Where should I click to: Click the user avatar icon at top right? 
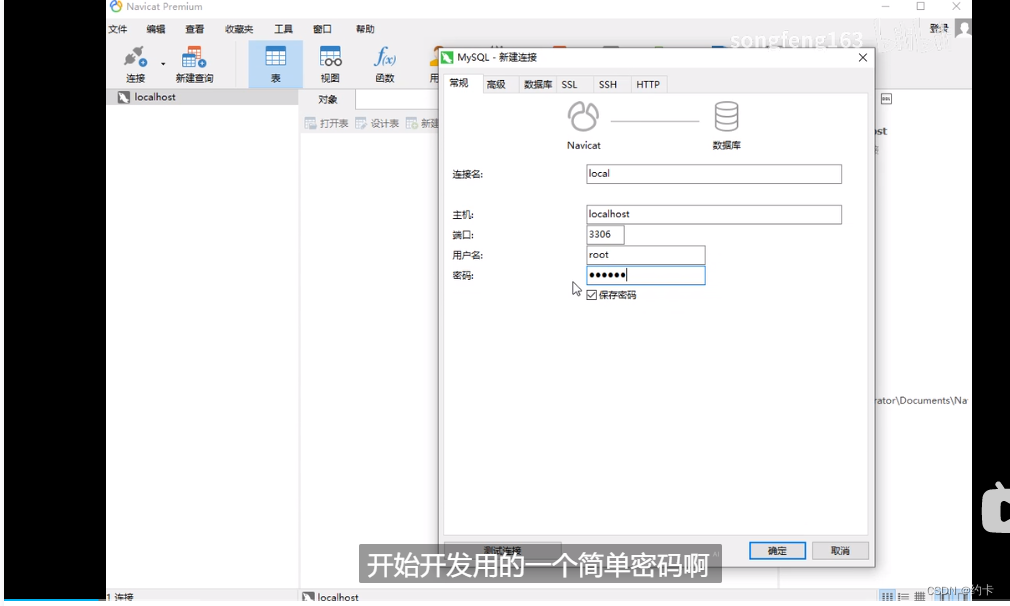pos(963,28)
